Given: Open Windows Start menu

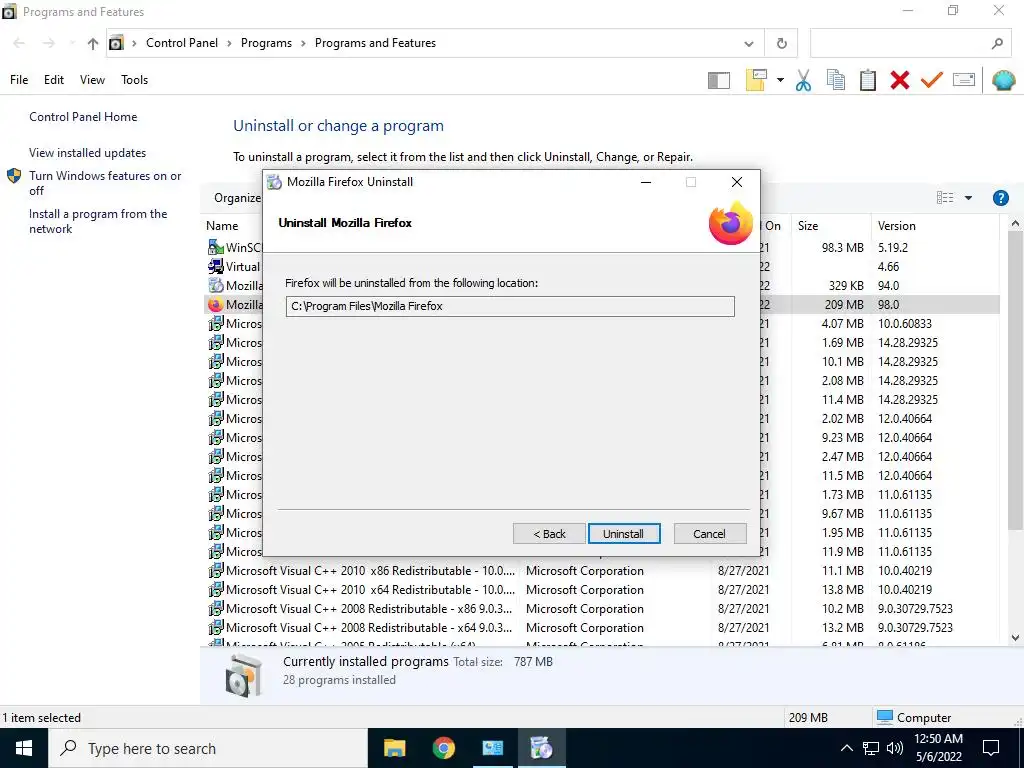Looking at the screenshot, I should click(x=24, y=748).
